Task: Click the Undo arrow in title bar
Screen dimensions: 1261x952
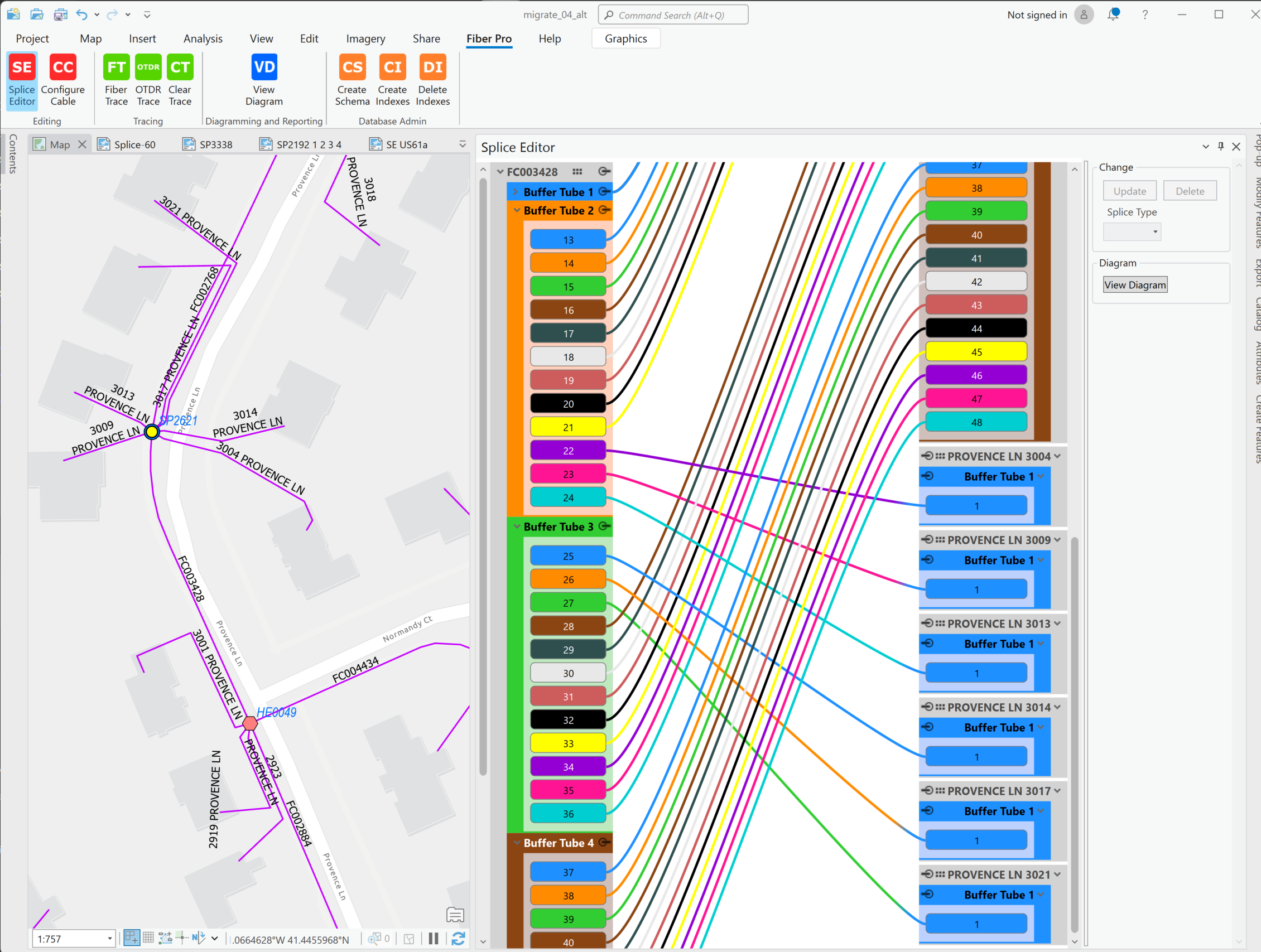Action: (x=82, y=15)
